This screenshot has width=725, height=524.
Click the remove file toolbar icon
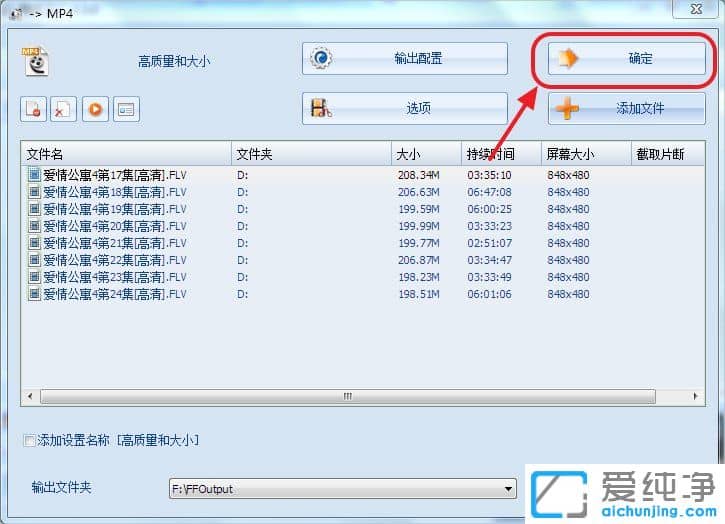click(x=33, y=109)
